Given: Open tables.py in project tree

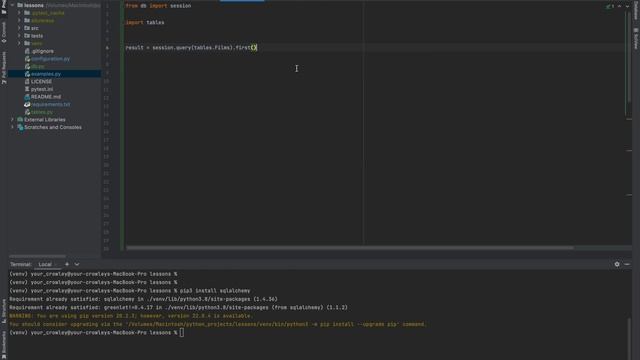Looking at the screenshot, I should (x=42, y=112).
